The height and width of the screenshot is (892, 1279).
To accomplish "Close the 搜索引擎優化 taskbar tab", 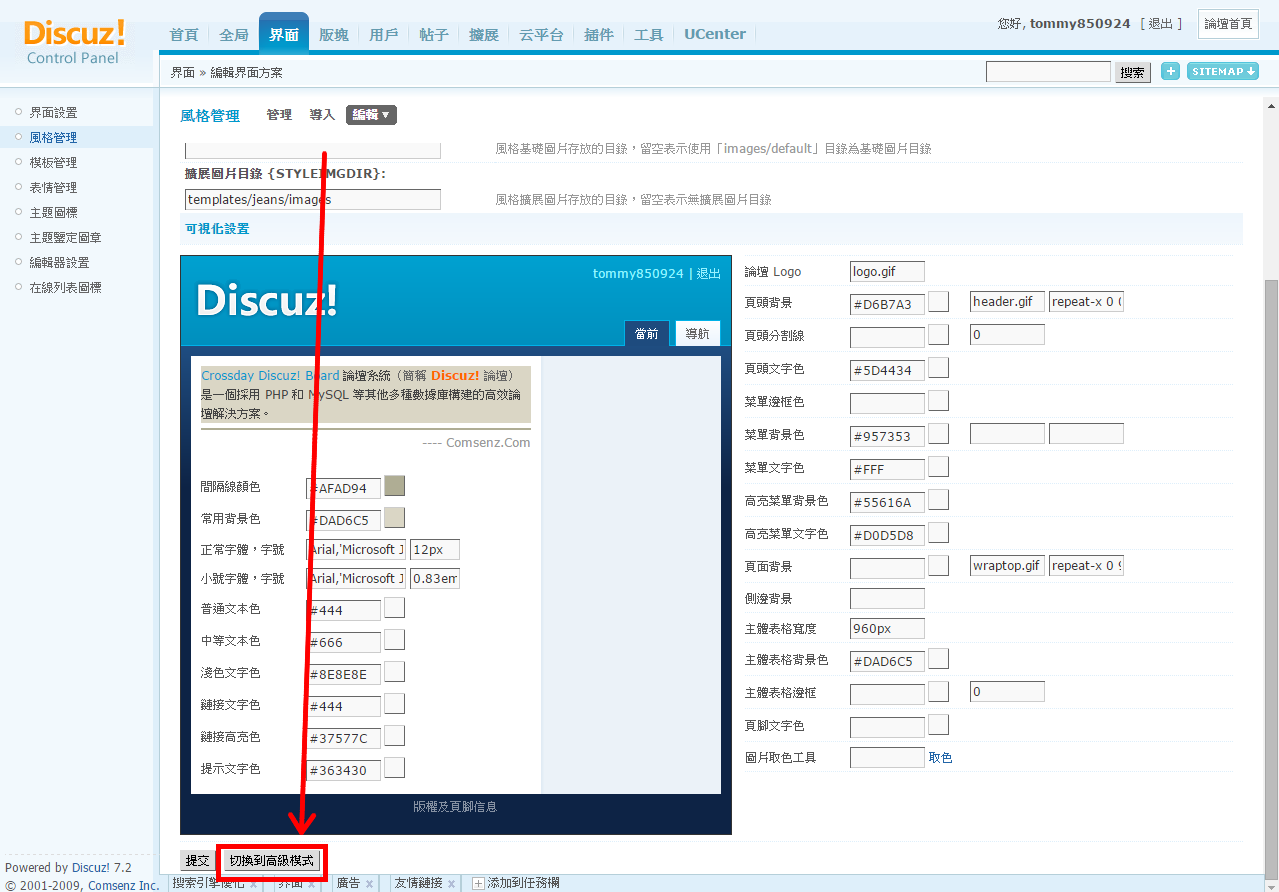I will click(254, 884).
